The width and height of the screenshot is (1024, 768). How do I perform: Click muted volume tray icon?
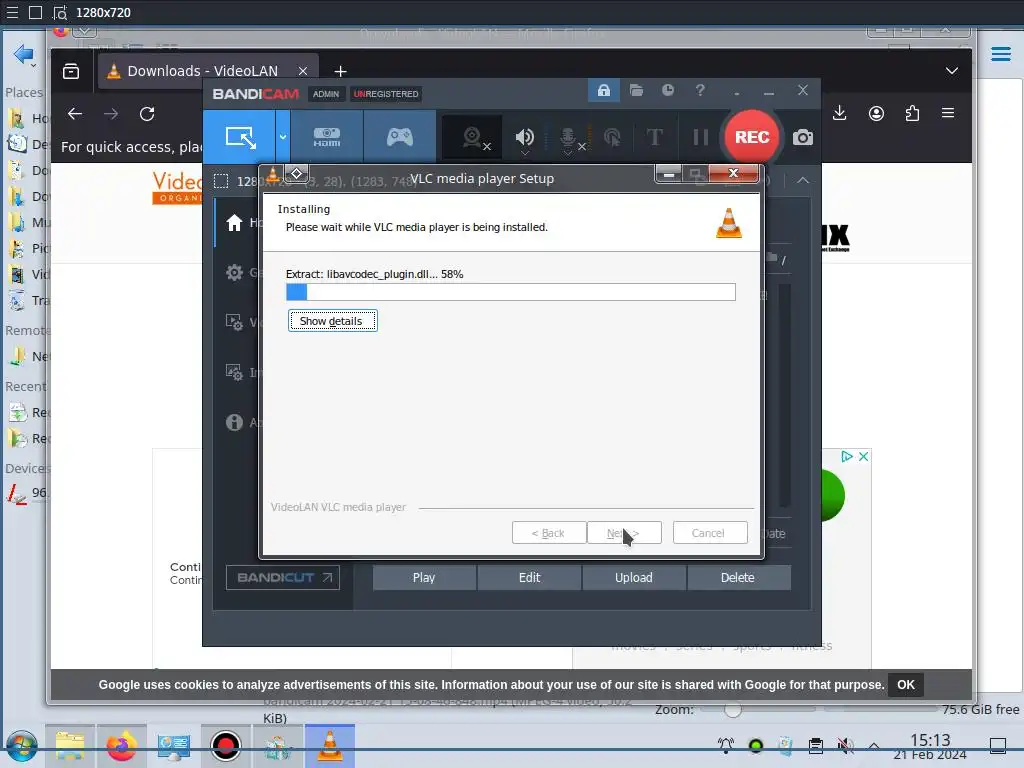tap(845, 745)
